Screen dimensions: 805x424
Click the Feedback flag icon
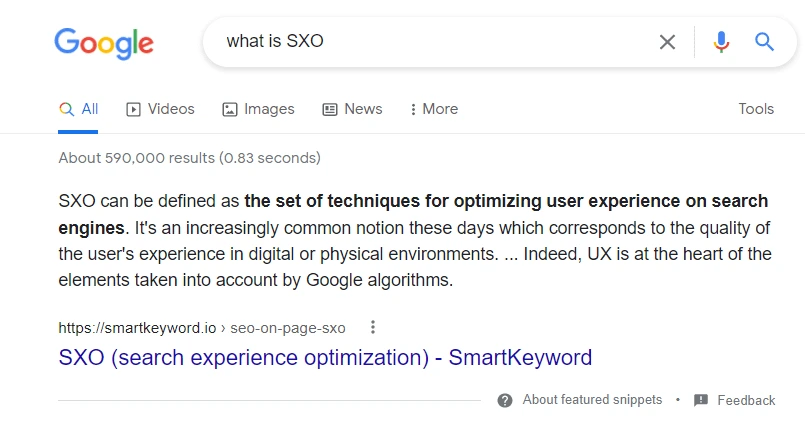(701, 400)
